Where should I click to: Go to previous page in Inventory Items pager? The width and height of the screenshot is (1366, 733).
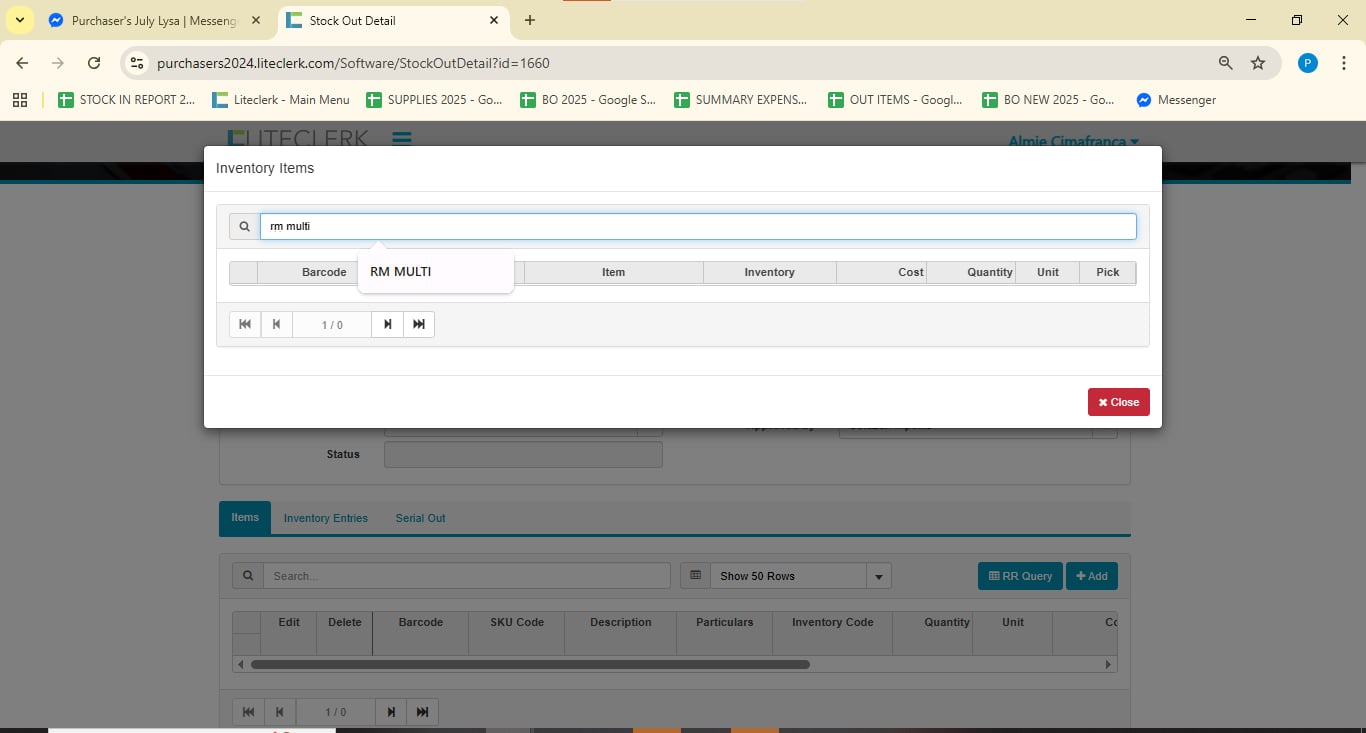click(276, 324)
